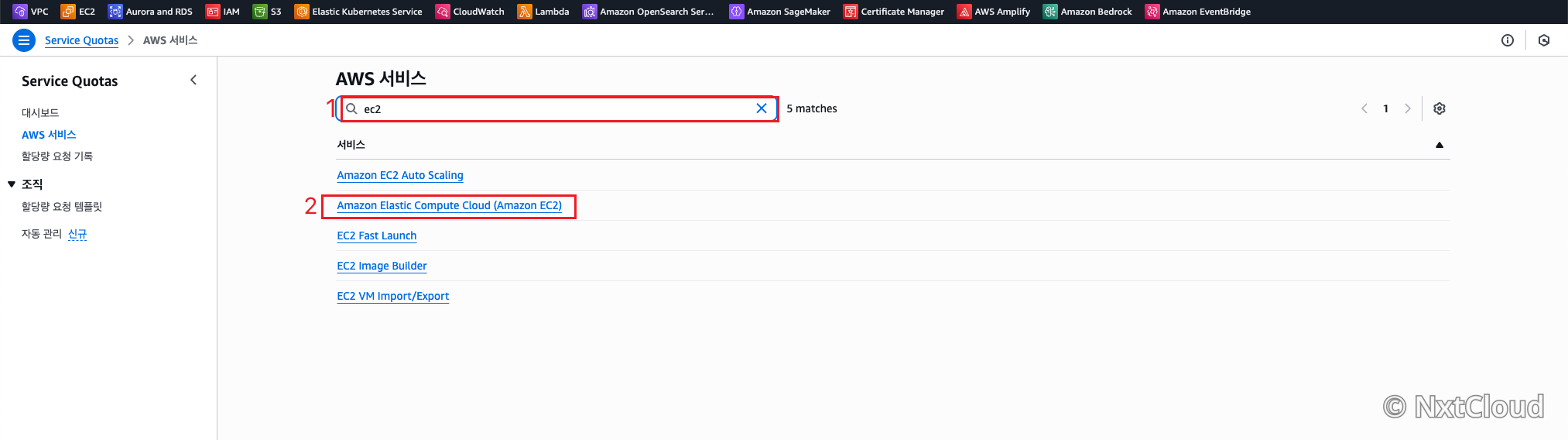
Task: Sort by 서비스 column arrow
Action: click(1440, 145)
